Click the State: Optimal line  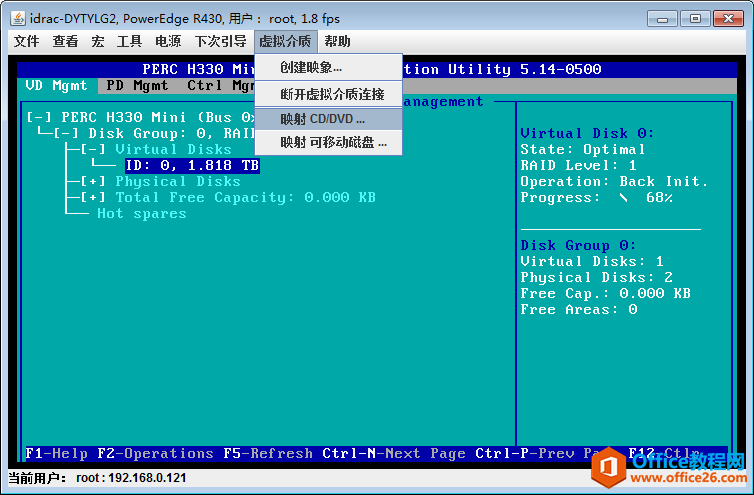point(583,150)
